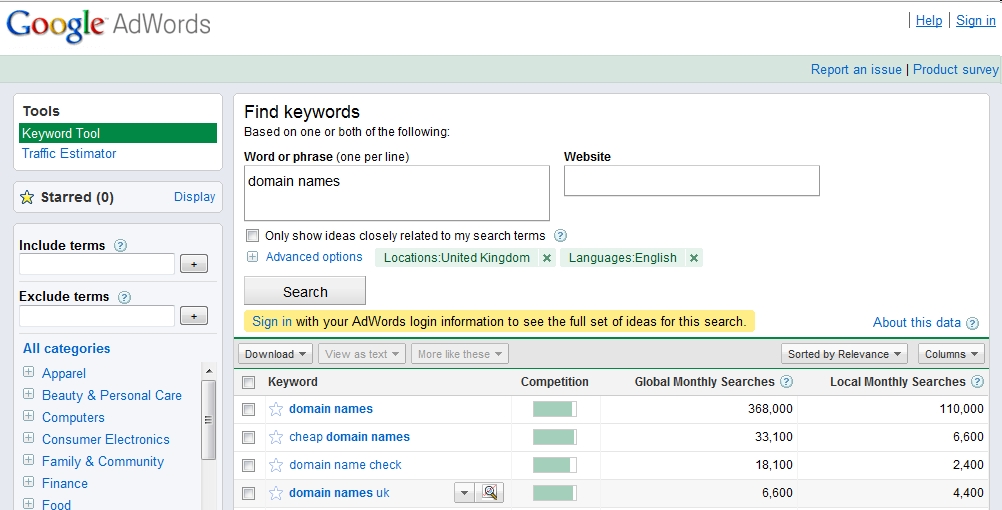Select the 'domain name check' row checkbox
1002x510 pixels.
tap(249, 465)
